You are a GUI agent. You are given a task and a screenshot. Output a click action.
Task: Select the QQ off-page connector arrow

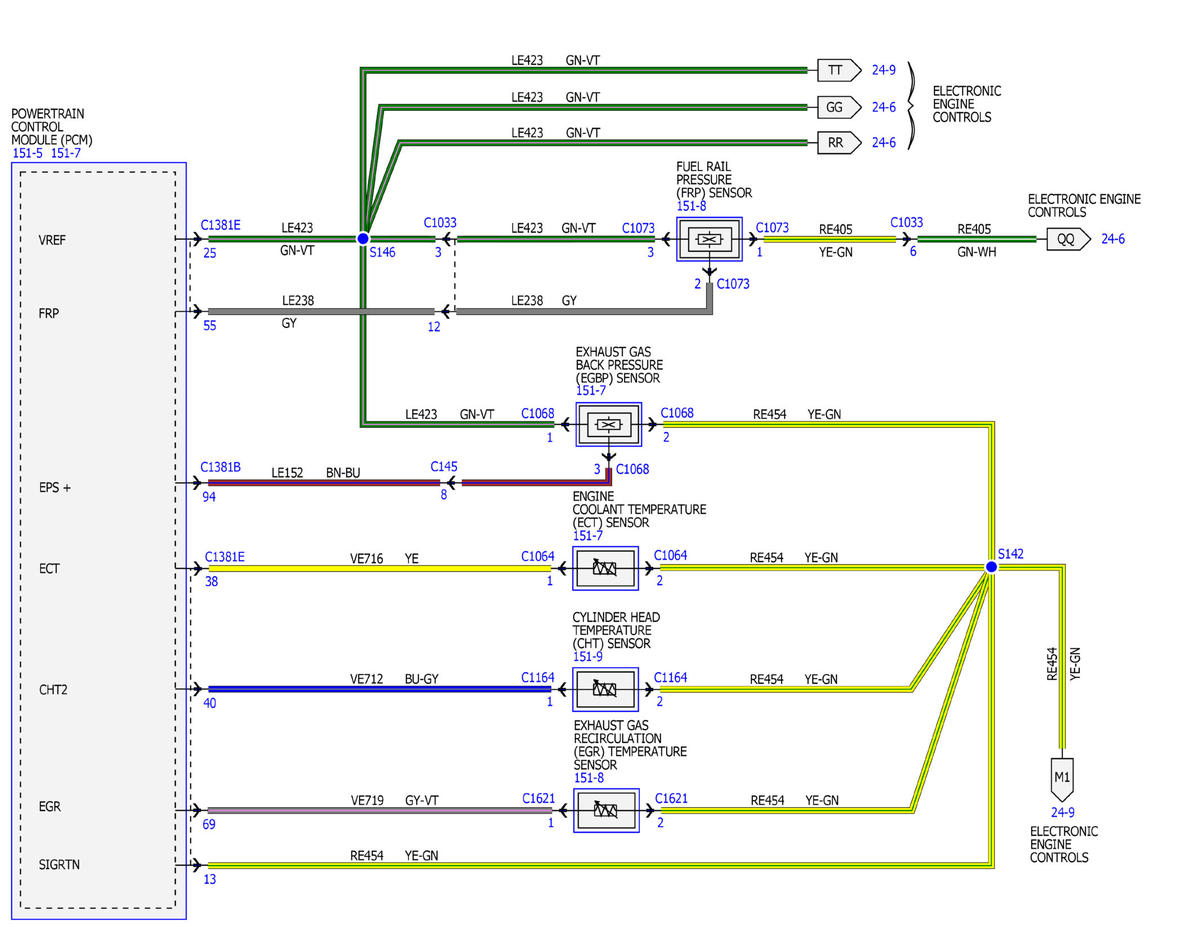tap(1068, 240)
